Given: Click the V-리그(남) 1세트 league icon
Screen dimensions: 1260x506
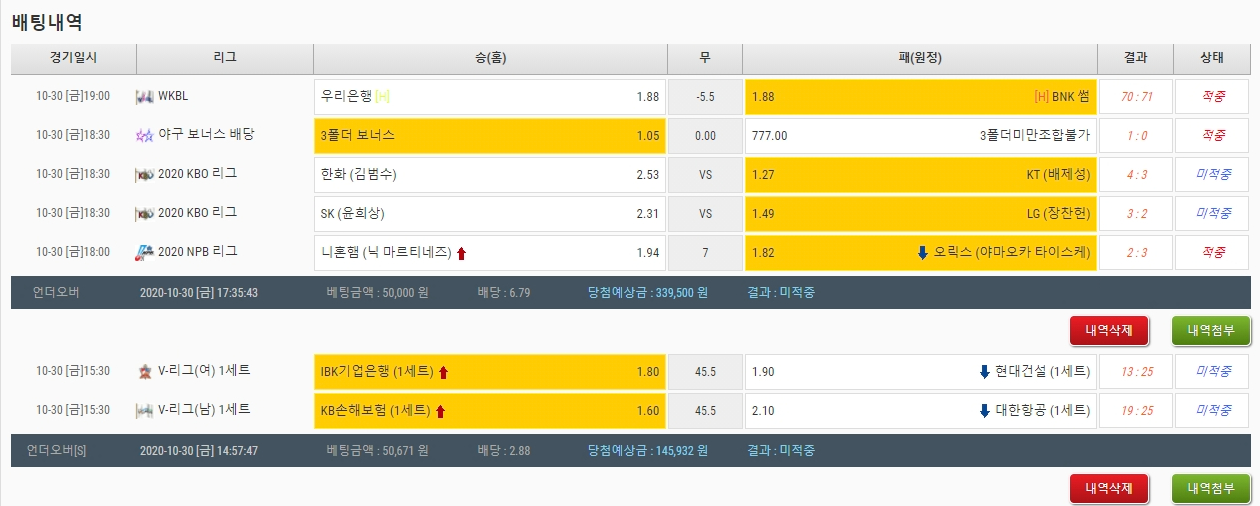Looking at the screenshot, I should 144,410.
